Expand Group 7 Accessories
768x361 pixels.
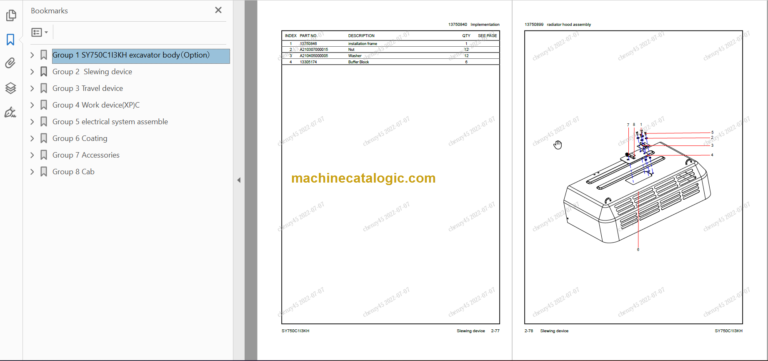point(32,155)
